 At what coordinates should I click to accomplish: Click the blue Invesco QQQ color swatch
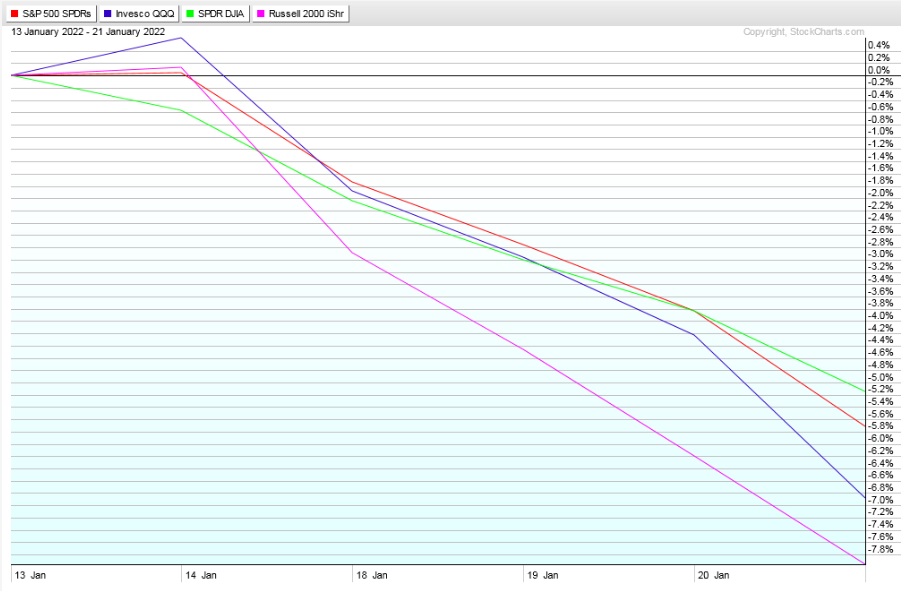pyautogui.click(x=107, y=13)
